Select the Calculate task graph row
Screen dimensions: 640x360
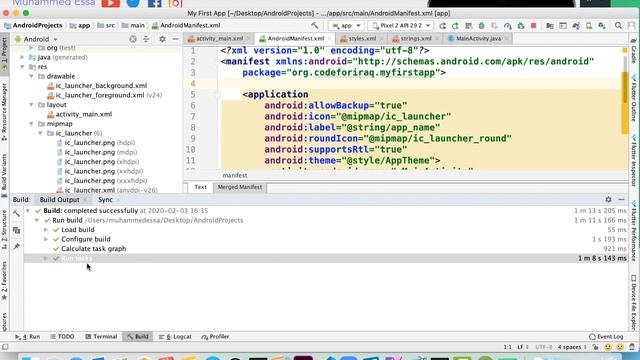point(325,249)
